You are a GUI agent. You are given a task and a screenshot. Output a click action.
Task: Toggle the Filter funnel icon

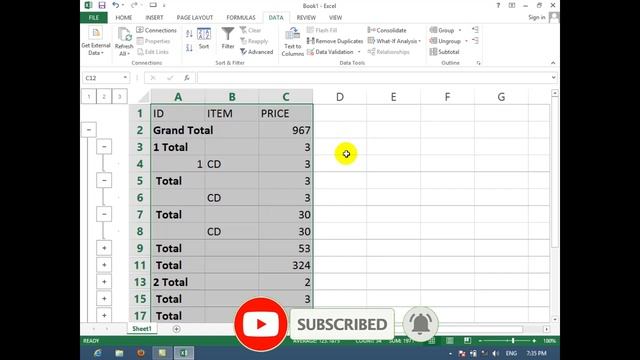228,34
